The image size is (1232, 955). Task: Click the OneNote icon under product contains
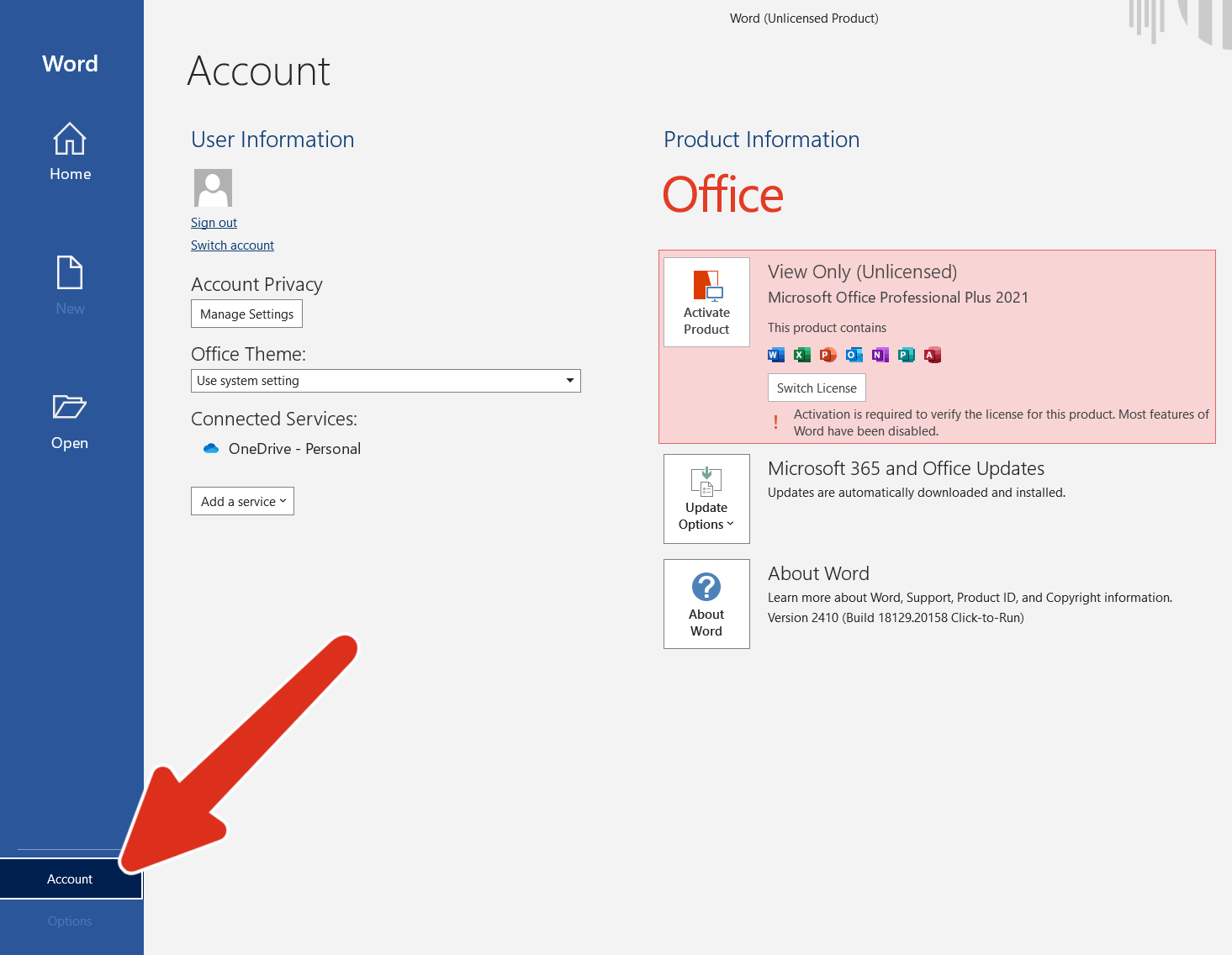[x=880, y=355]
